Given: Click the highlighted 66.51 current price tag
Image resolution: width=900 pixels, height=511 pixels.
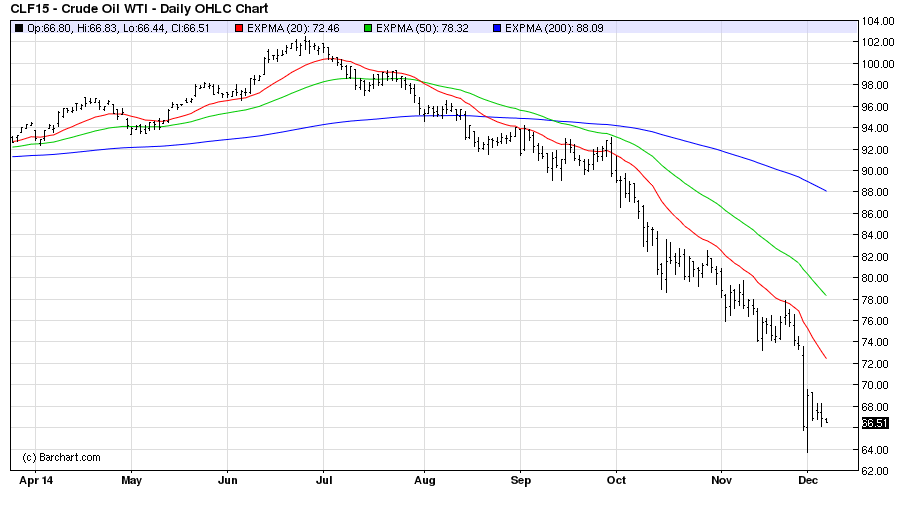Looking at the screenshot, I should (x=875, y=424).
